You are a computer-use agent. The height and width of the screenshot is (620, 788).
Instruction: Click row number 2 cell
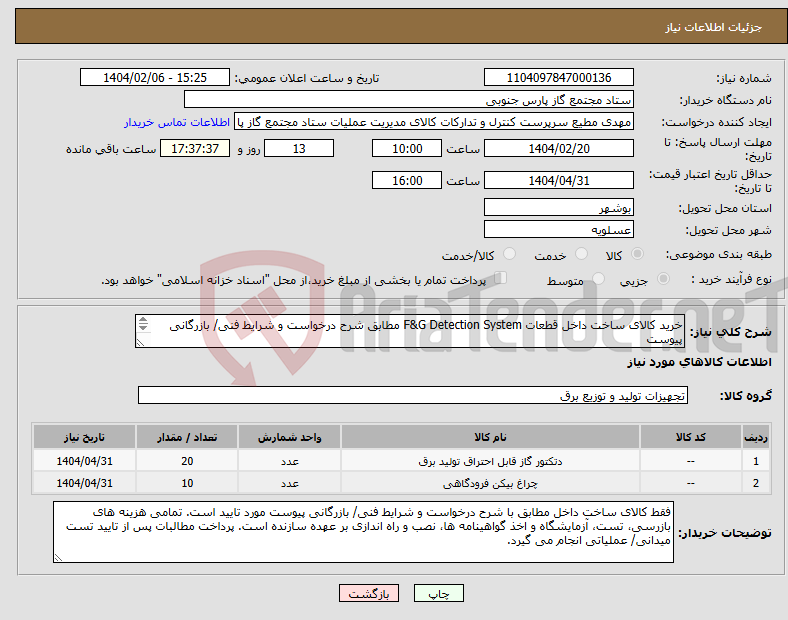(756, 483)
